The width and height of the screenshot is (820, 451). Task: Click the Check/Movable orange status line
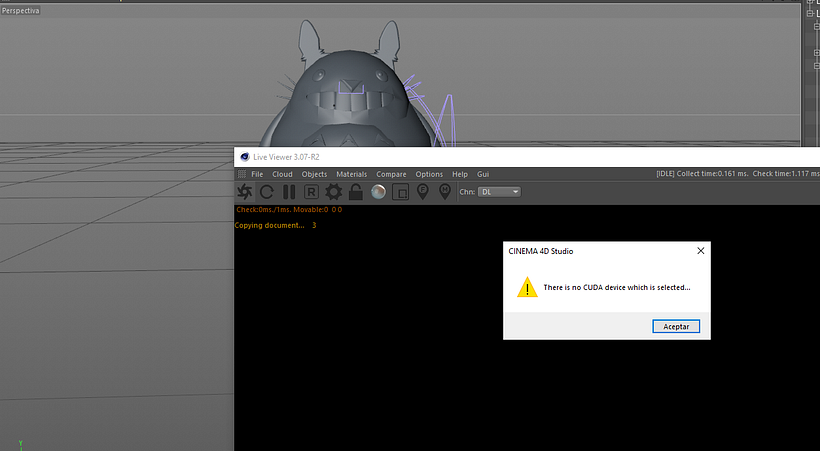coord(289,209)
